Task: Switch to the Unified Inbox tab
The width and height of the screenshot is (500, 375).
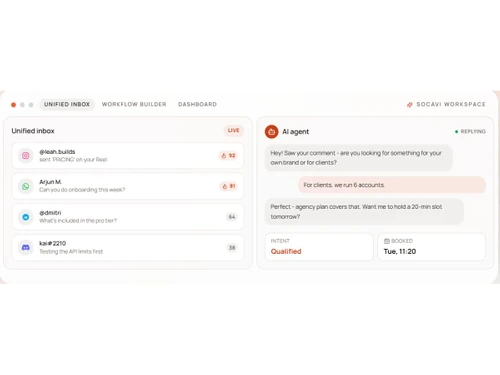Action: [67, 104]
